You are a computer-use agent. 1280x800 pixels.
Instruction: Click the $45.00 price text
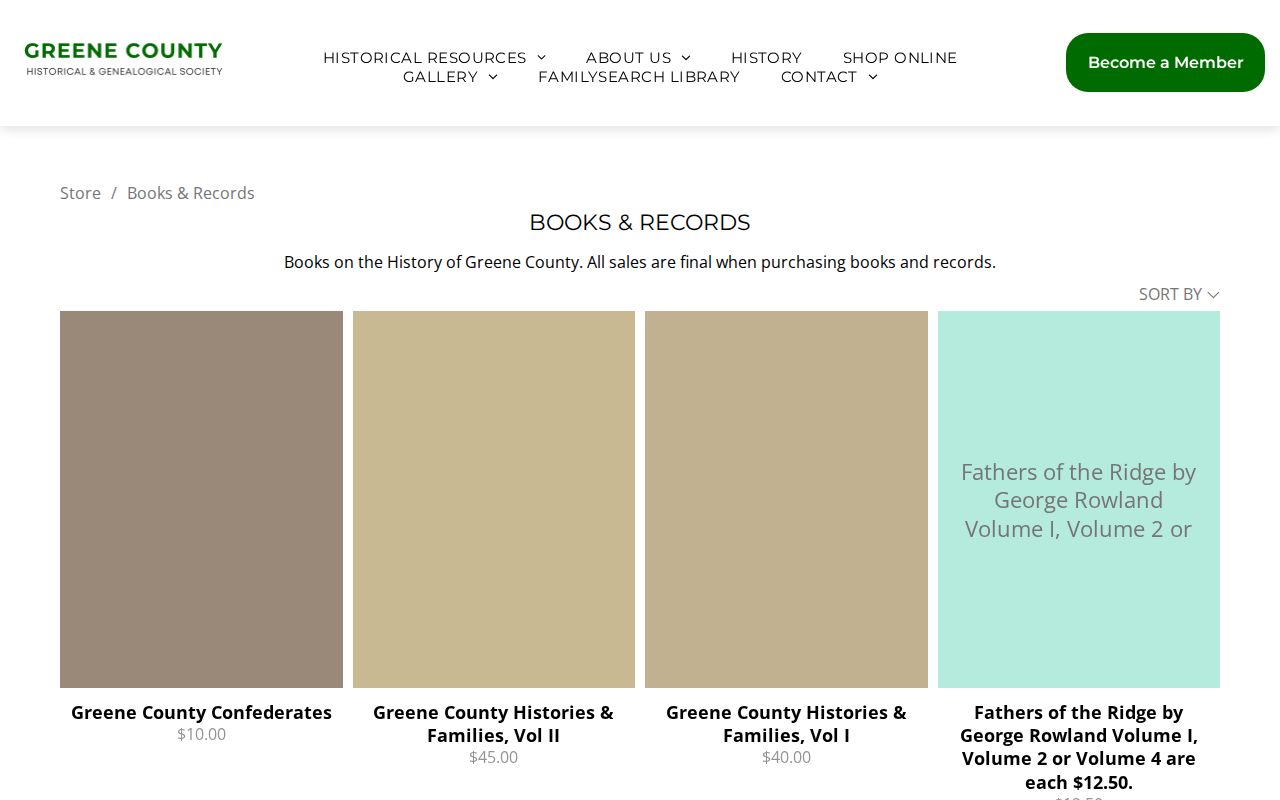pos(493,757)
